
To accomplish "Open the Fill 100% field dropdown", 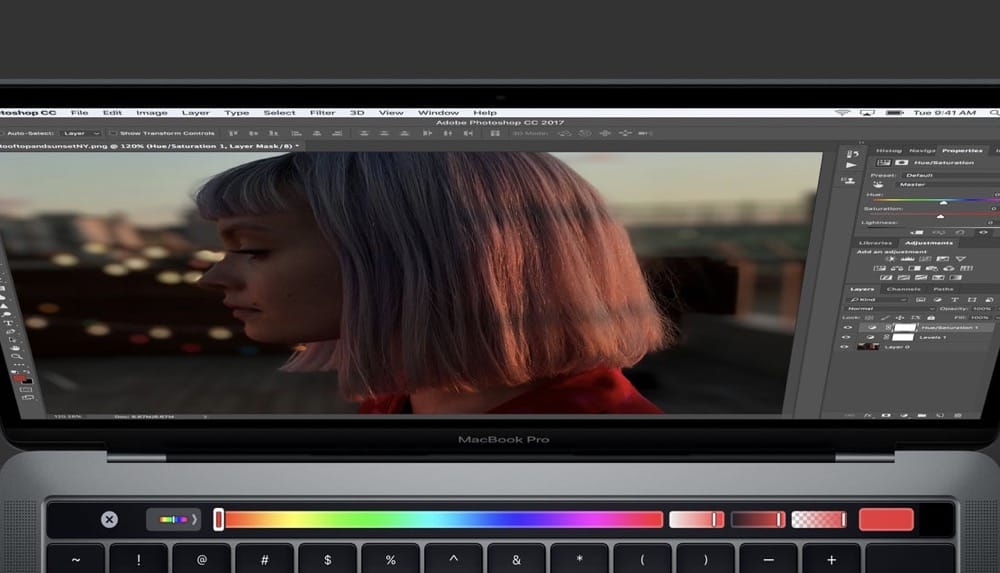I will coord(980,318).
